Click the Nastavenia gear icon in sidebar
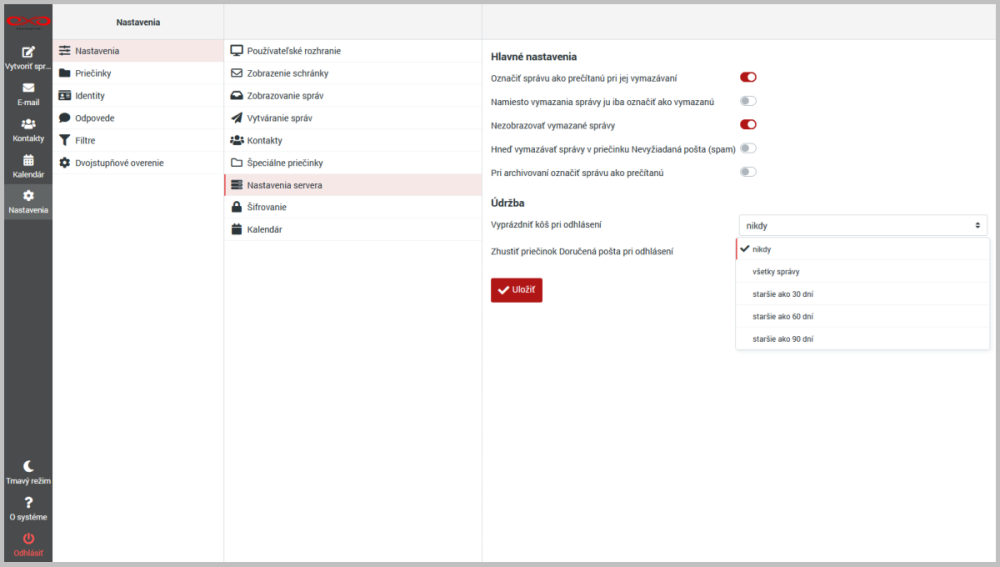Image resolution: width=1000 pixels, height=567 pixels. tap(28, 196)
